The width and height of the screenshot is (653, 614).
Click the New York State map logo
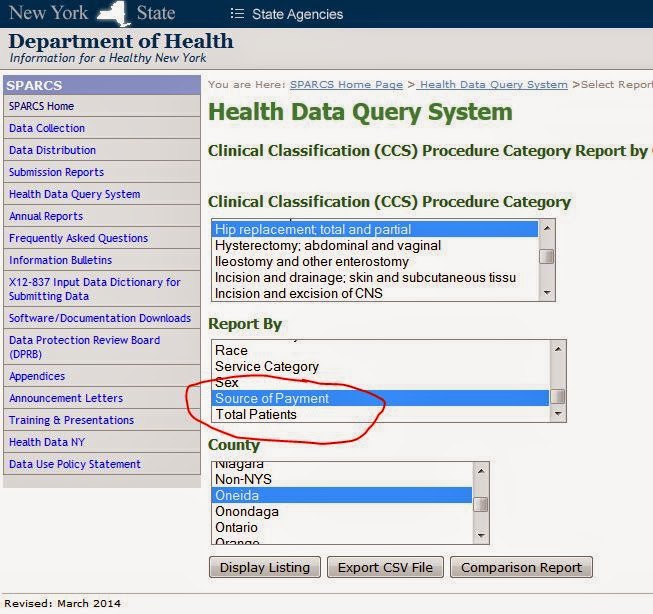click(x=113, y=13)
